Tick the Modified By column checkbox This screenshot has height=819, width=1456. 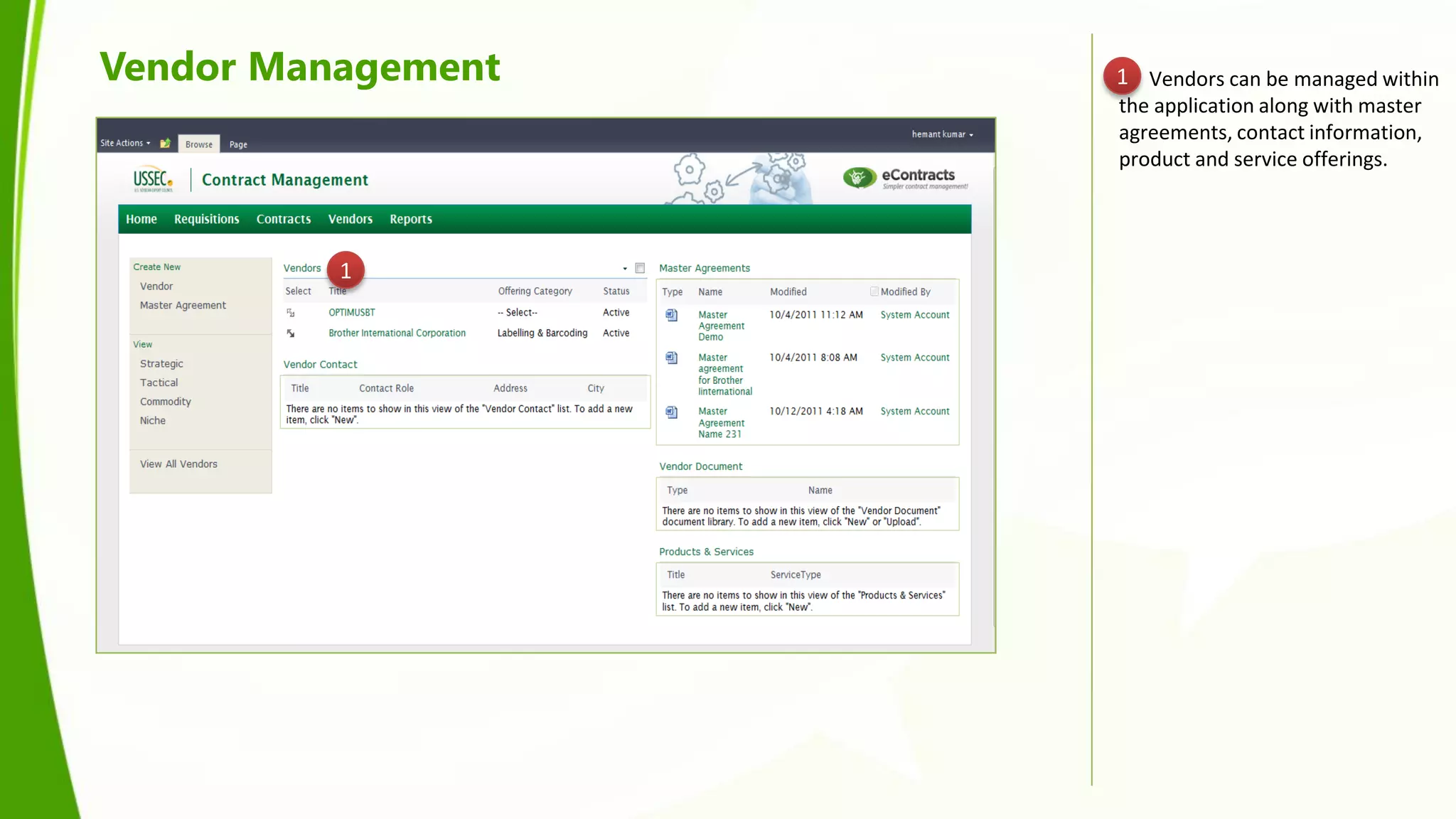(874, 291)
